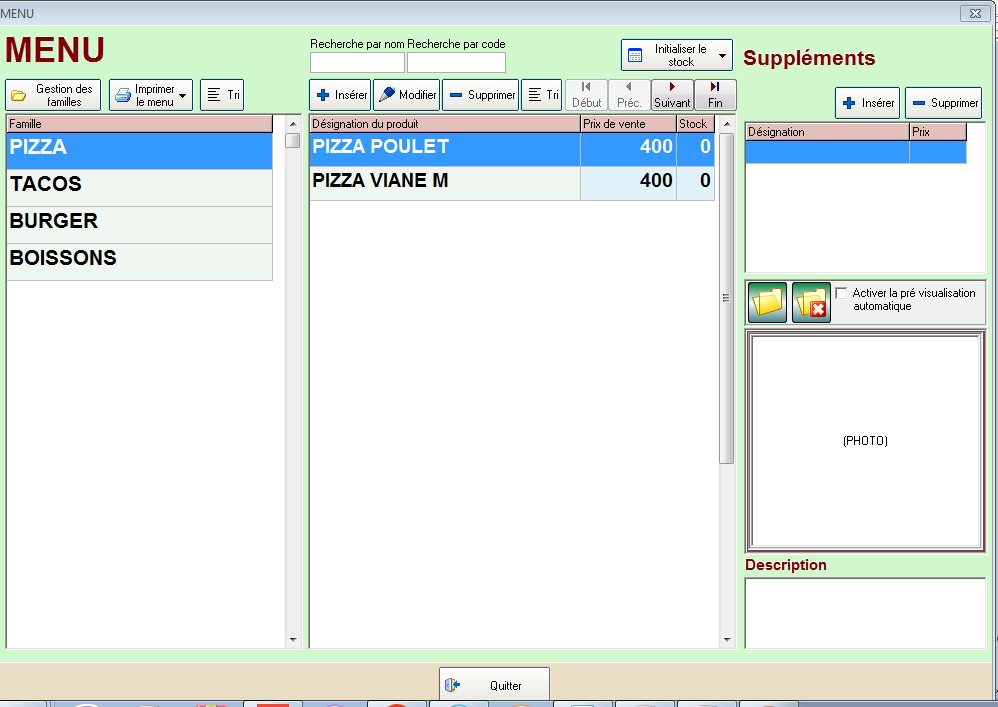Click Insérer product button with plus icon
Viewport: 998px width, 707px height.
(x=341, y=95)
